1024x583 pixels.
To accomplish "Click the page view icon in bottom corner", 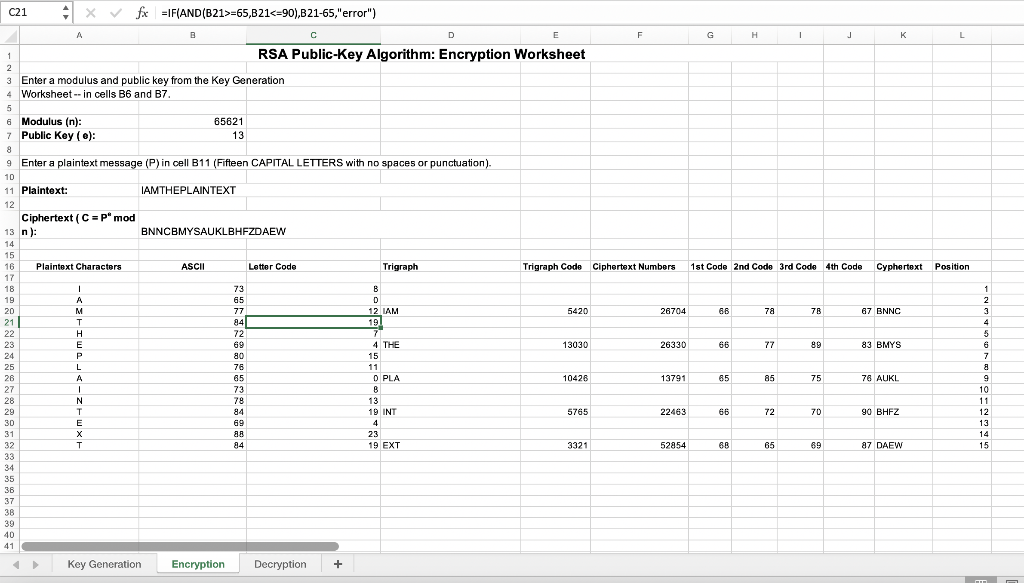I will [1014, 579].
